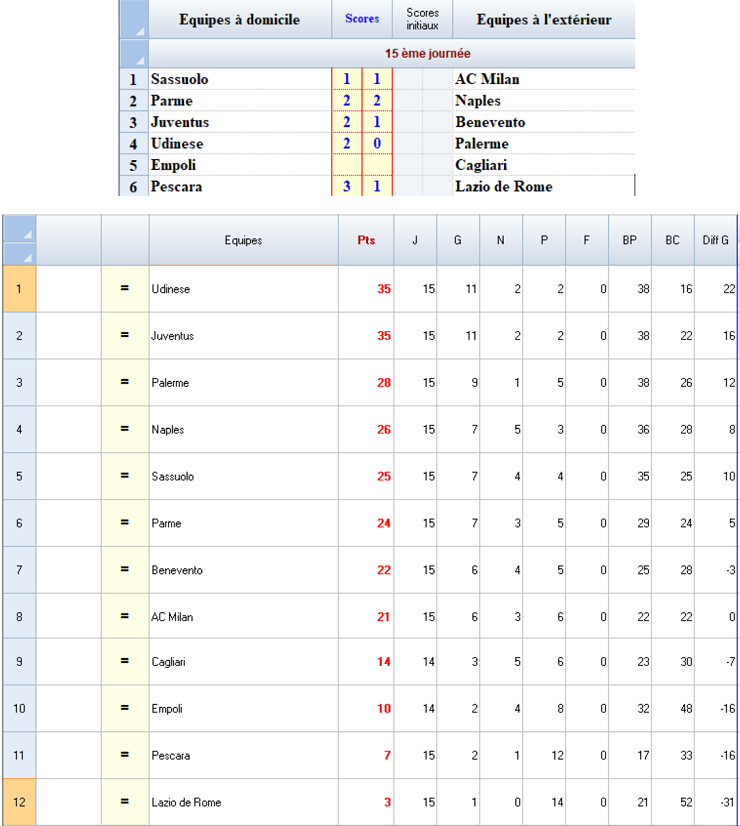
Task: Click the Pts column header in standings
Action: 366,240
